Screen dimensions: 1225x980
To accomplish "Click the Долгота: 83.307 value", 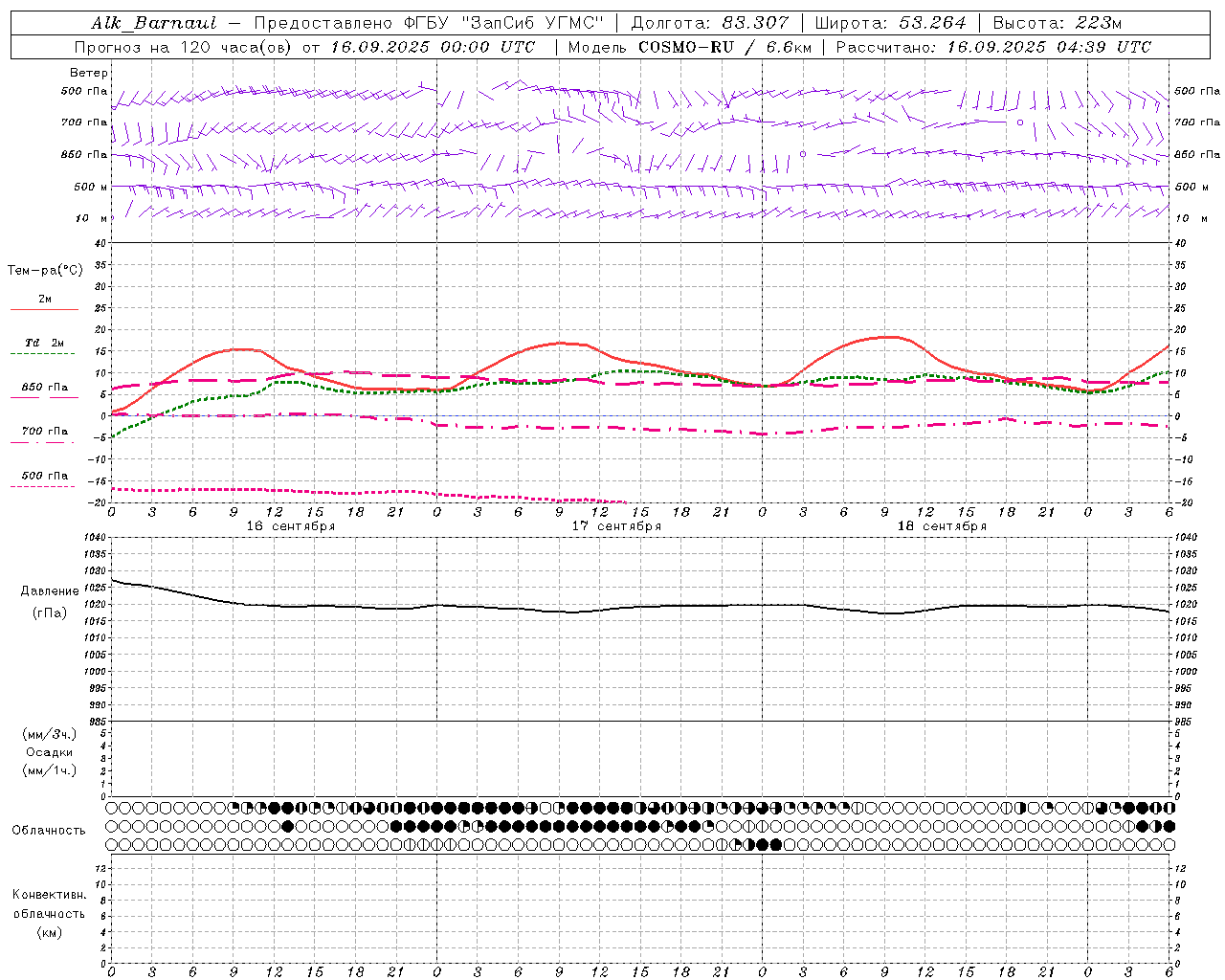I will [x=710, y=23].
